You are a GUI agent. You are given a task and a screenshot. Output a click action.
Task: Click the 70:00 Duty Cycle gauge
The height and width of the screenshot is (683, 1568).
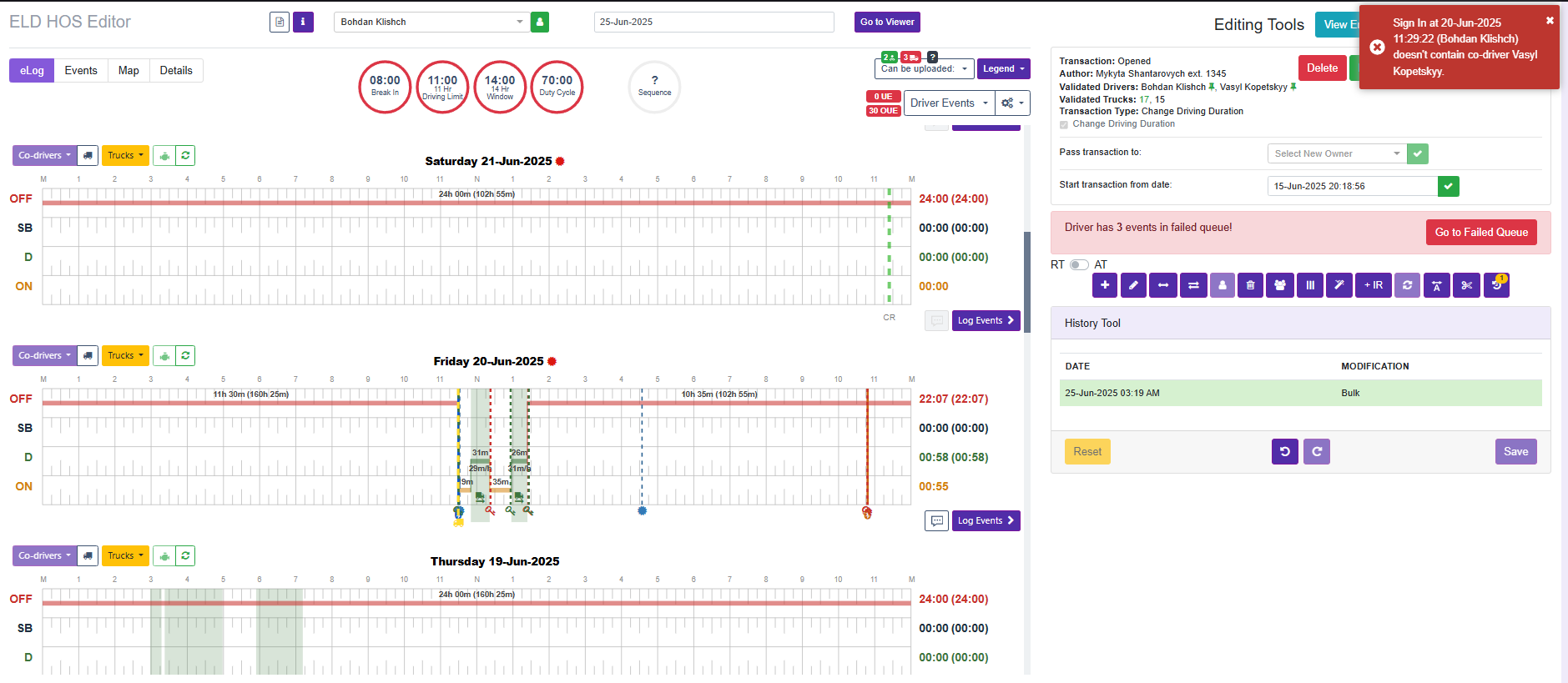pos(557,87)
